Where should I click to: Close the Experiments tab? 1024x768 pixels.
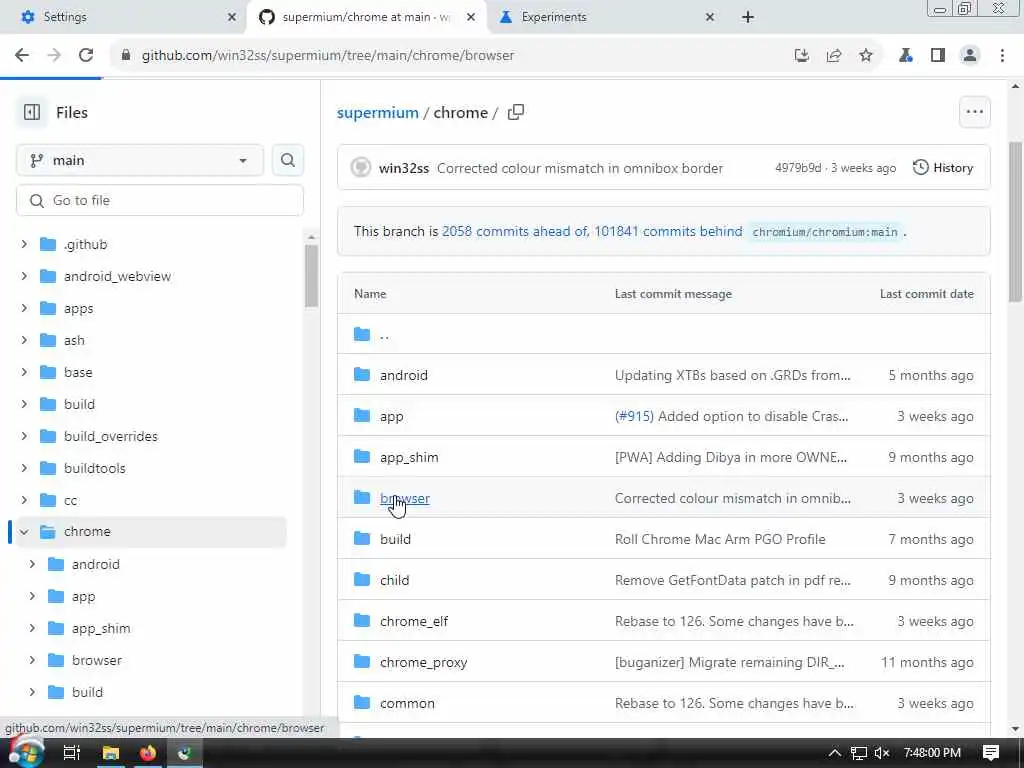tap(709, 17)
